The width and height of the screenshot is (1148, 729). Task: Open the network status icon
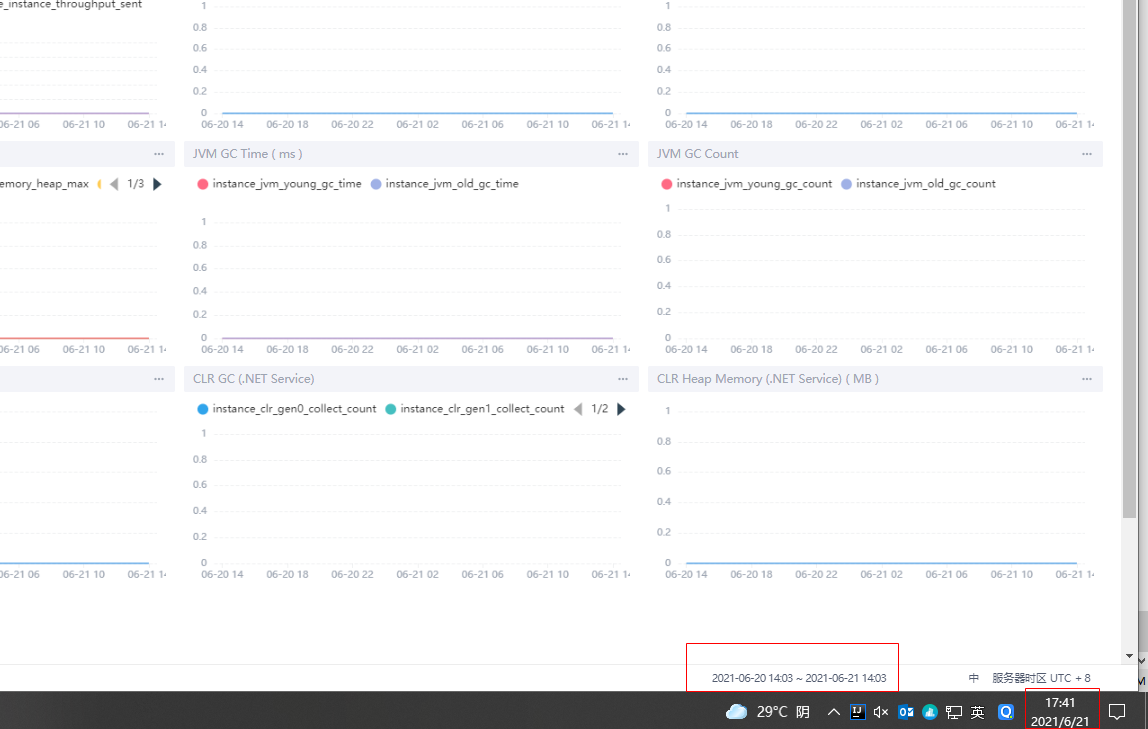coord(953,711)
